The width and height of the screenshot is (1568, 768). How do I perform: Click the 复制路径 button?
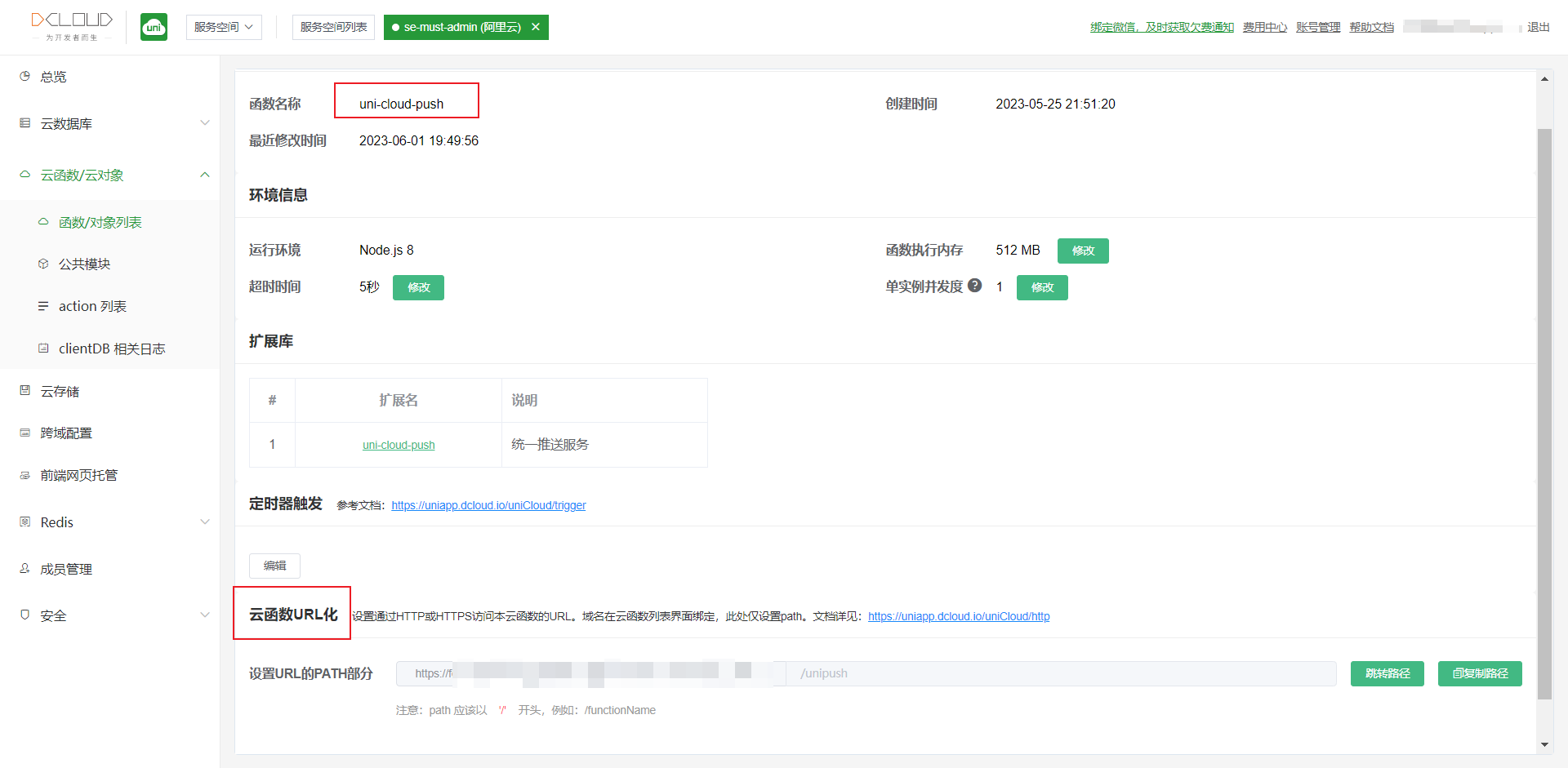point(1480,673)
